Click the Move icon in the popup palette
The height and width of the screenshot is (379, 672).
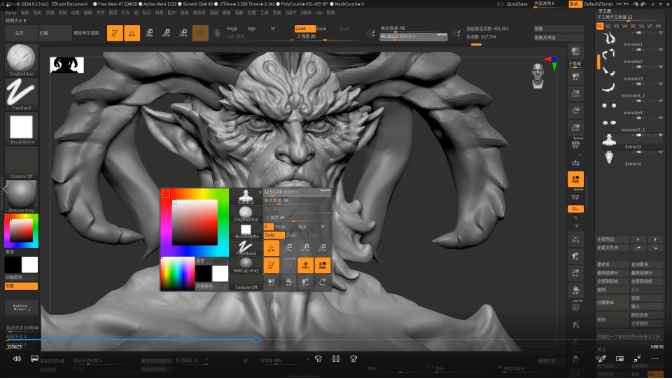click(288, 248)
